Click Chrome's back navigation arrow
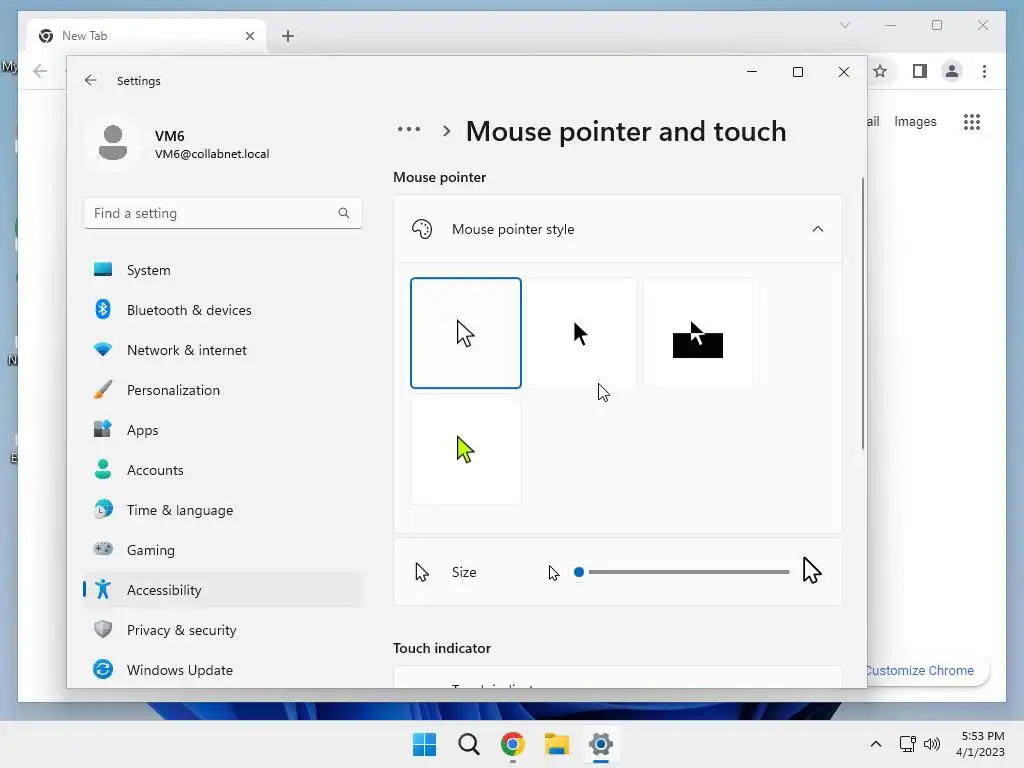This screenshot has width=1024, height=768. click(40, 71)
